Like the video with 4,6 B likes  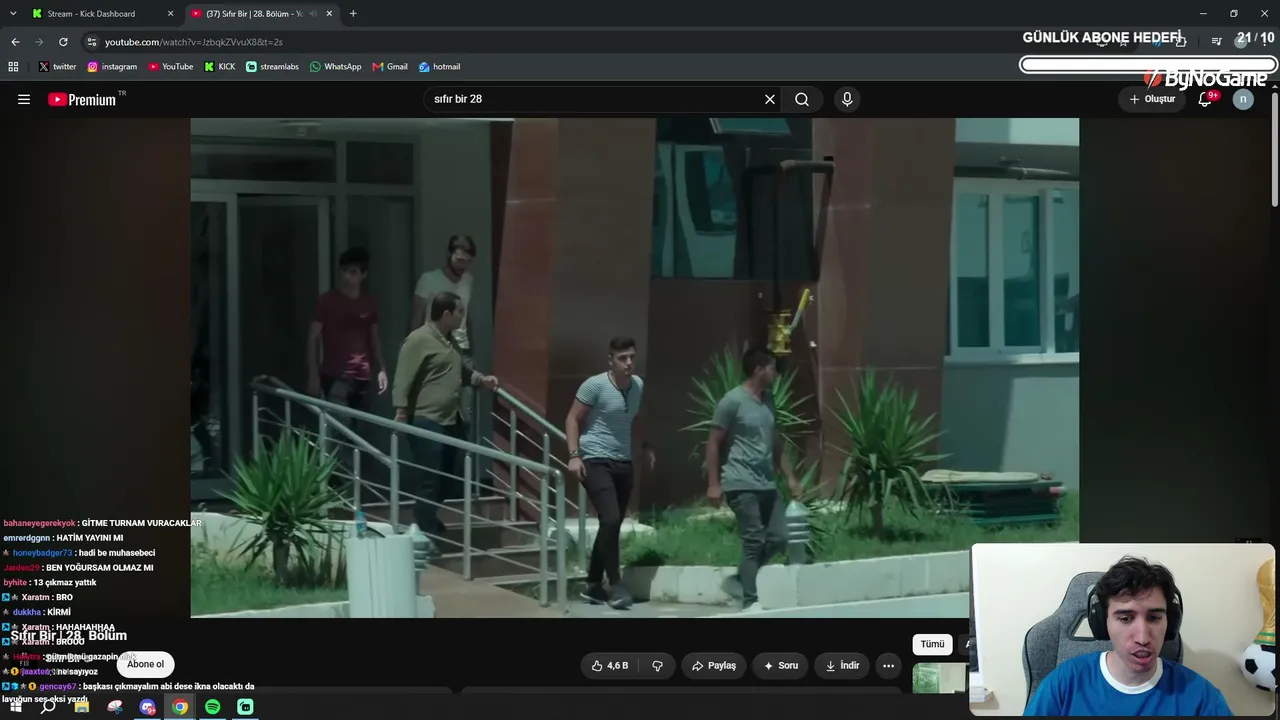610,665
